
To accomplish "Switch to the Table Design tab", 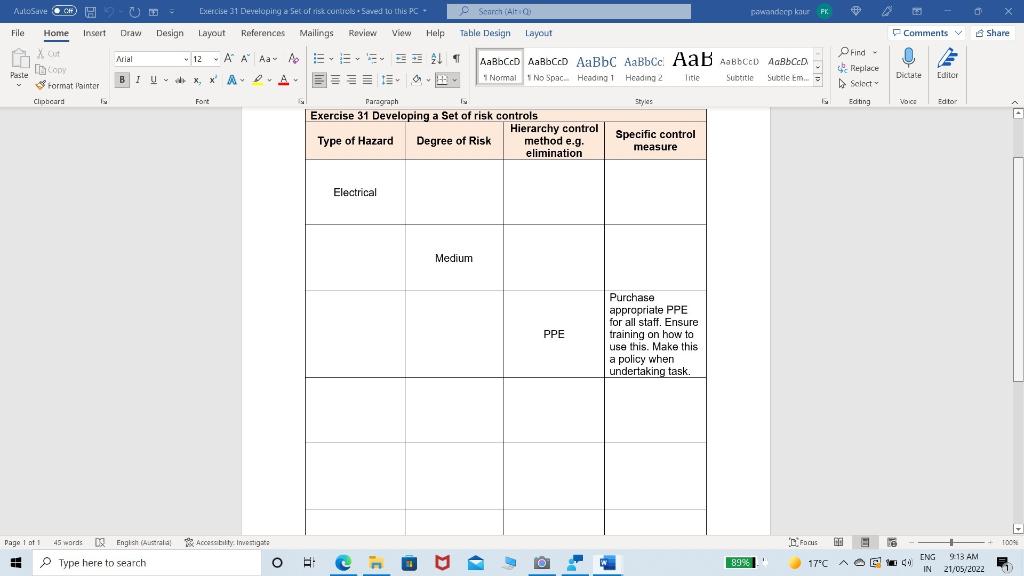I will point(485,33).
